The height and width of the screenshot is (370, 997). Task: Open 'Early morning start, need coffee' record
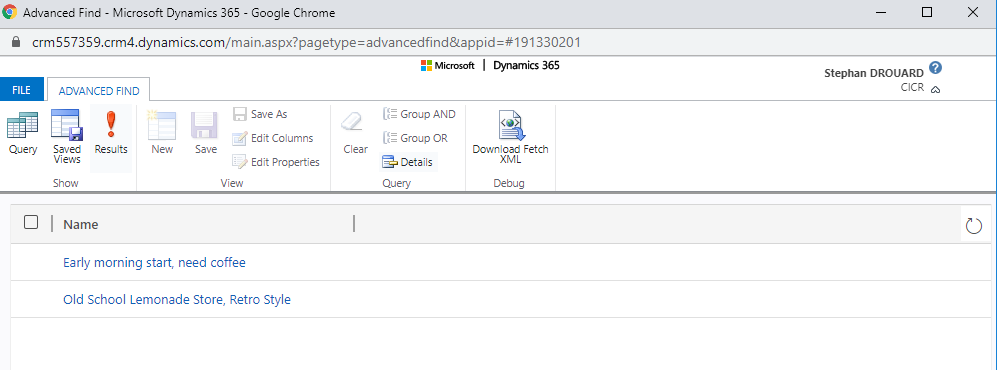point(155,262)
